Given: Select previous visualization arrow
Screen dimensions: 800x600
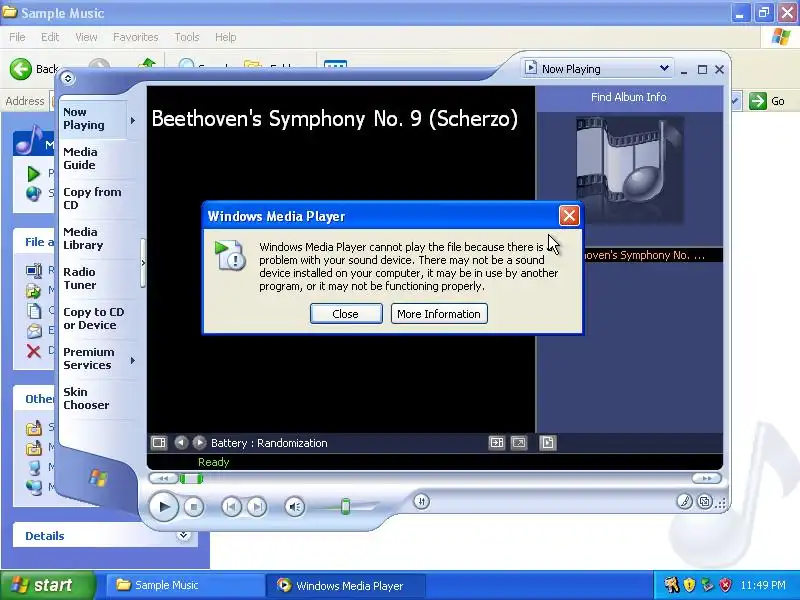Looking at the screenshot, I should pos(181,442).
